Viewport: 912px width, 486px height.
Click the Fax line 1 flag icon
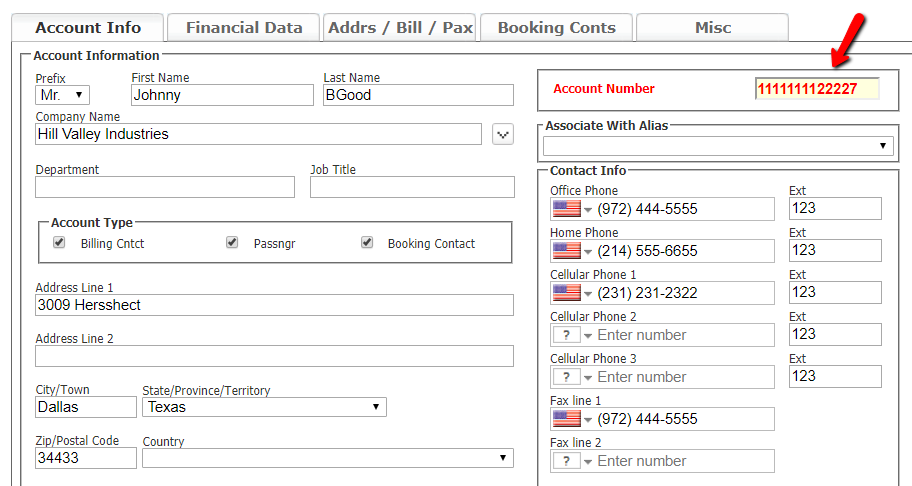pos(567,419)
